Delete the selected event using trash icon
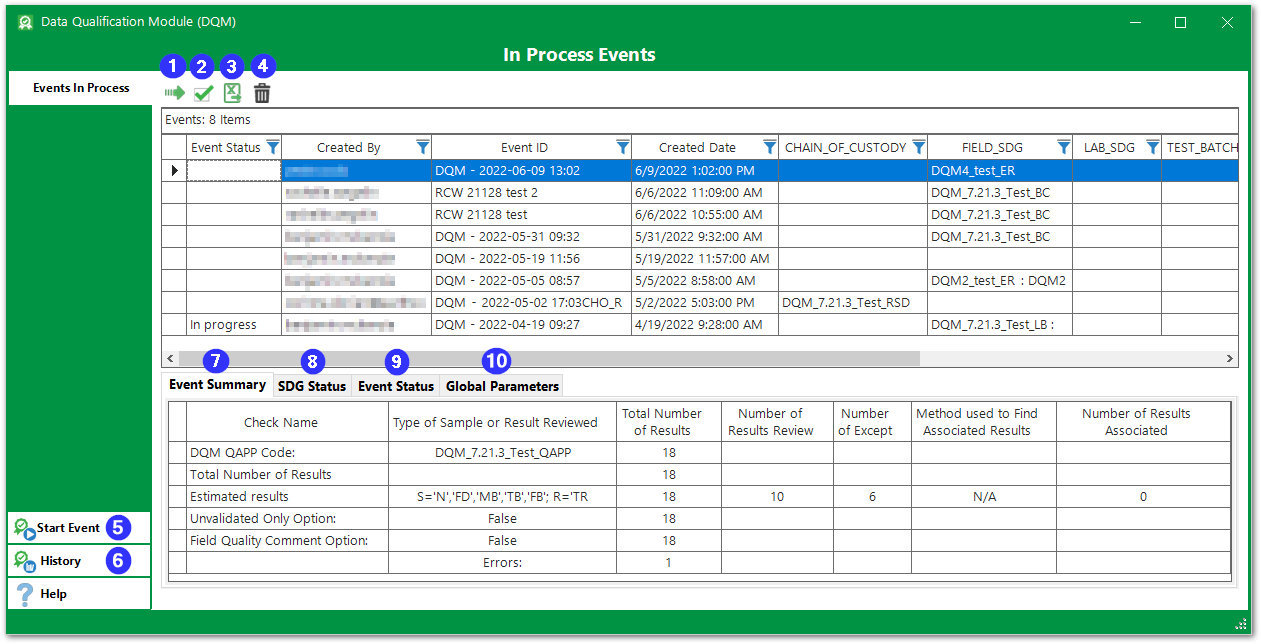This screenshot has height=644, width=1261. click(261, 92)
